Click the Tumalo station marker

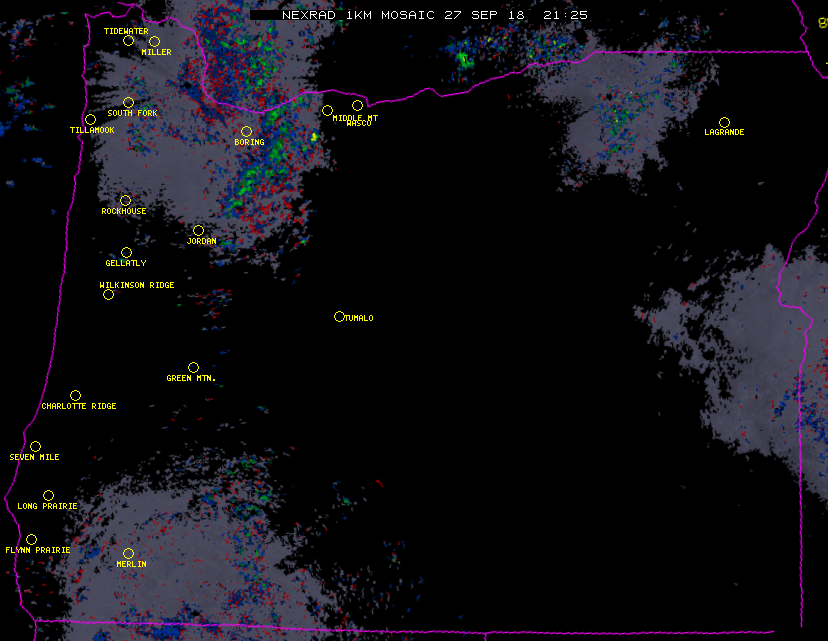pos(339,316)
